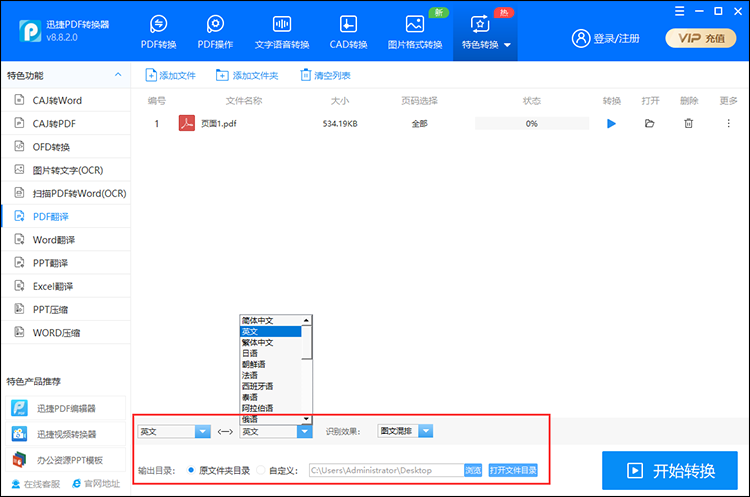
Task: Choose 简体中文 from language list
Action: pyautogui.click(x=271, y=320)
